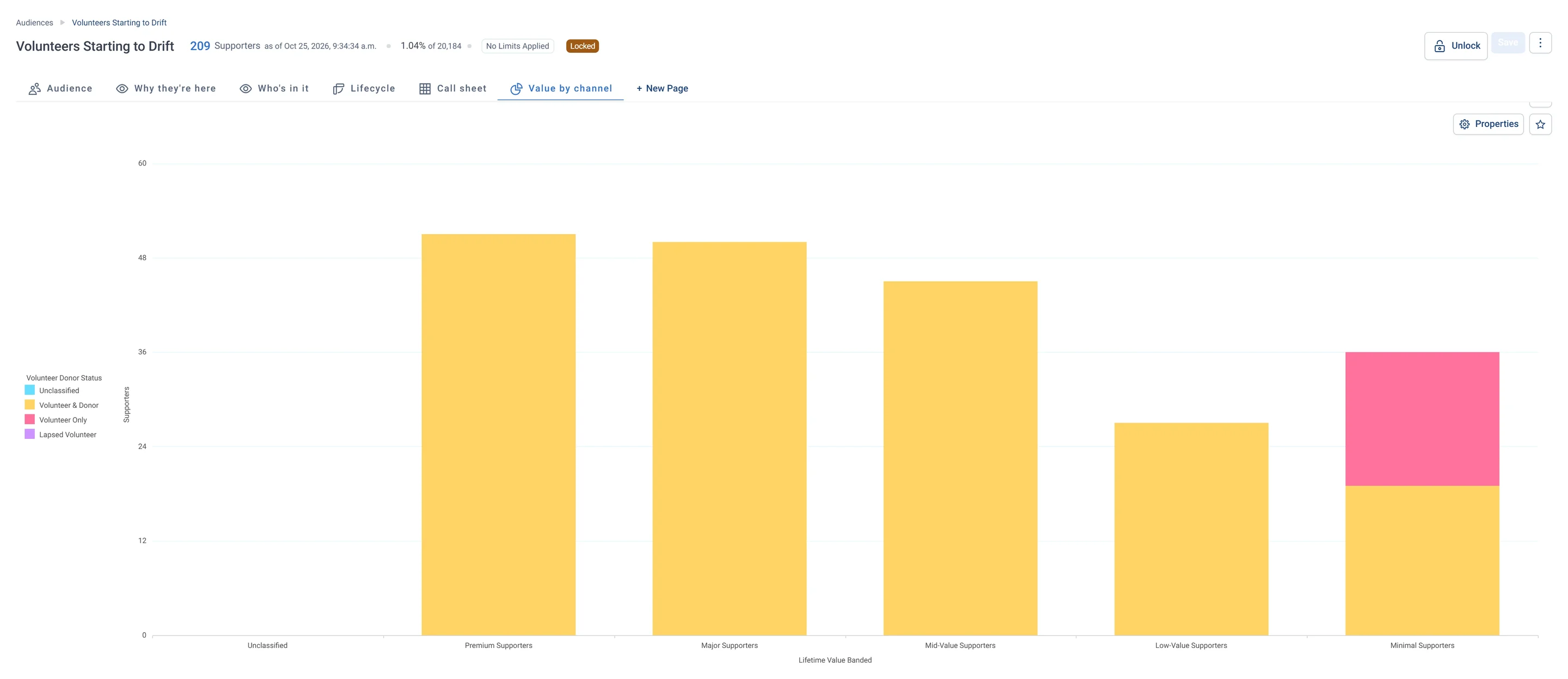Go to the Lifecycle tab
The width and height of the screenshot is (1568, 679).
pyautogui.click(x=364, y=88)
